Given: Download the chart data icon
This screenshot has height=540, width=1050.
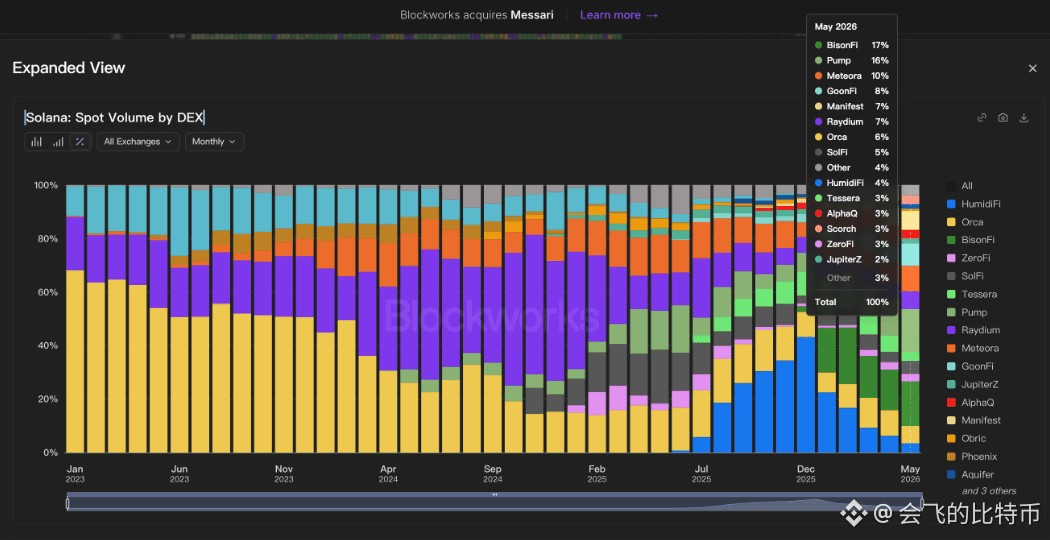Looking at the screenshot, I should coord(1023,118).
